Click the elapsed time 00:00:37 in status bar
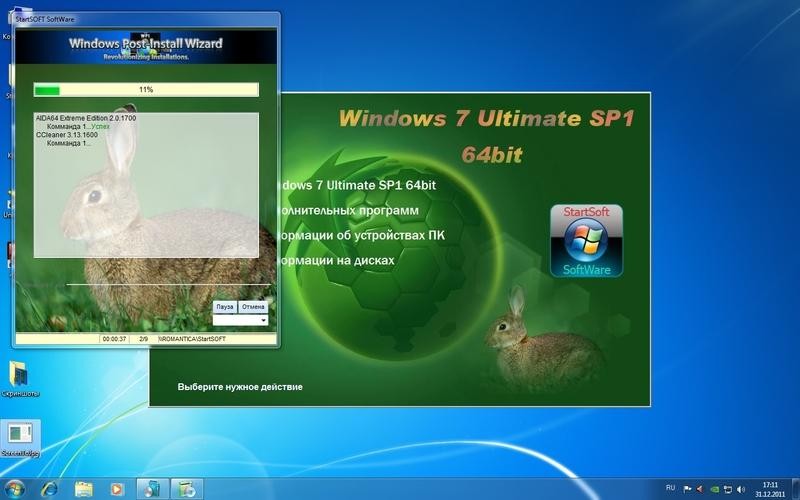Image resolution: width=800 pixels, height=500 pixels. (114, 339)
